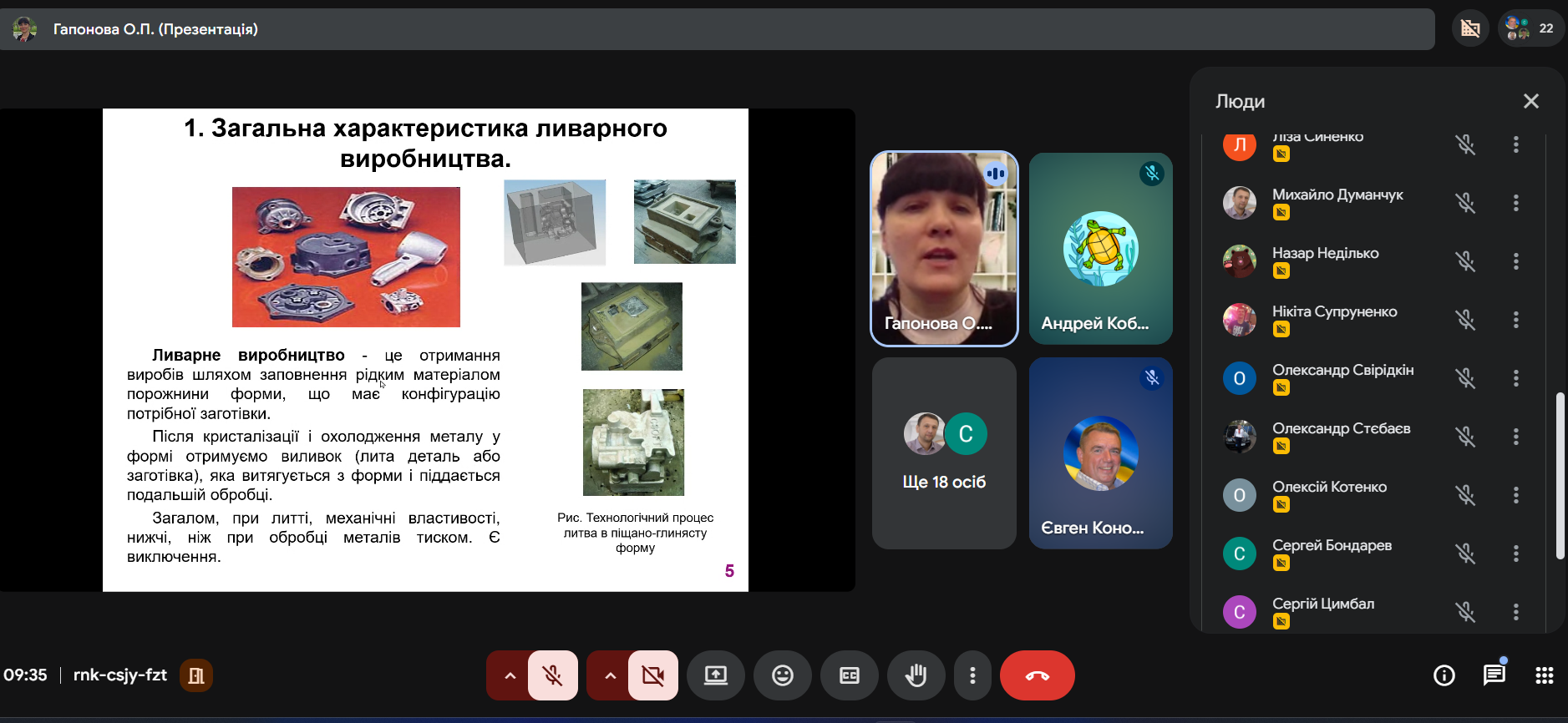Open the emoji reactions button
1568x723 pixels.
coord(782,675)
